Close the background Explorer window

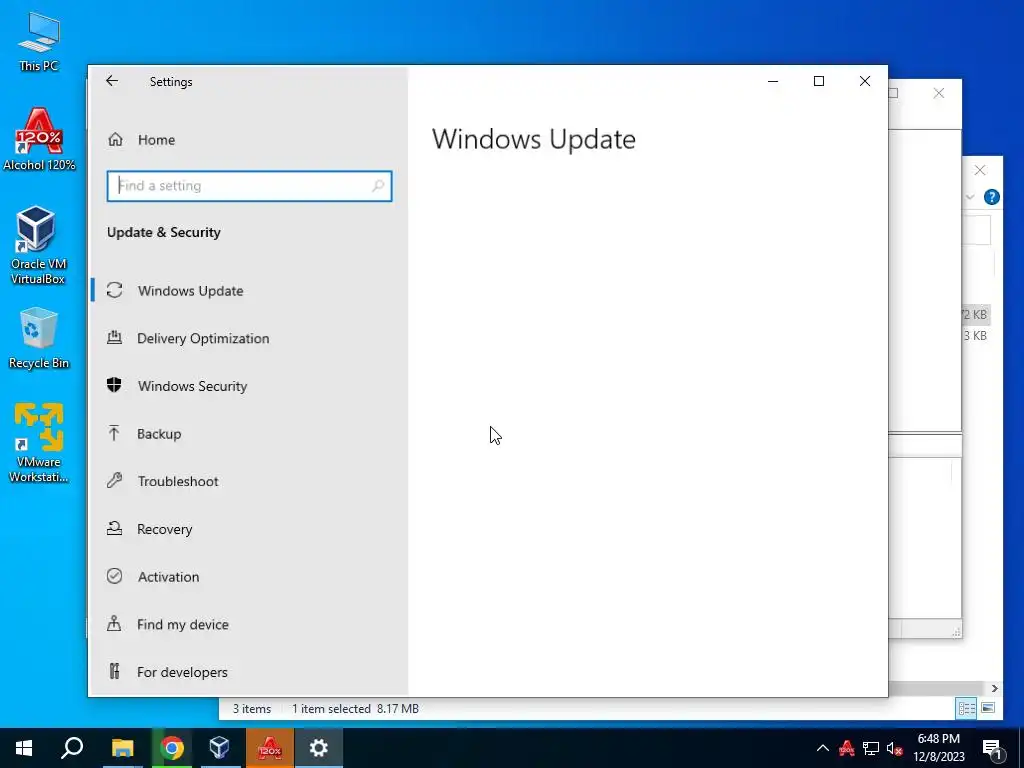coord(980,170)
